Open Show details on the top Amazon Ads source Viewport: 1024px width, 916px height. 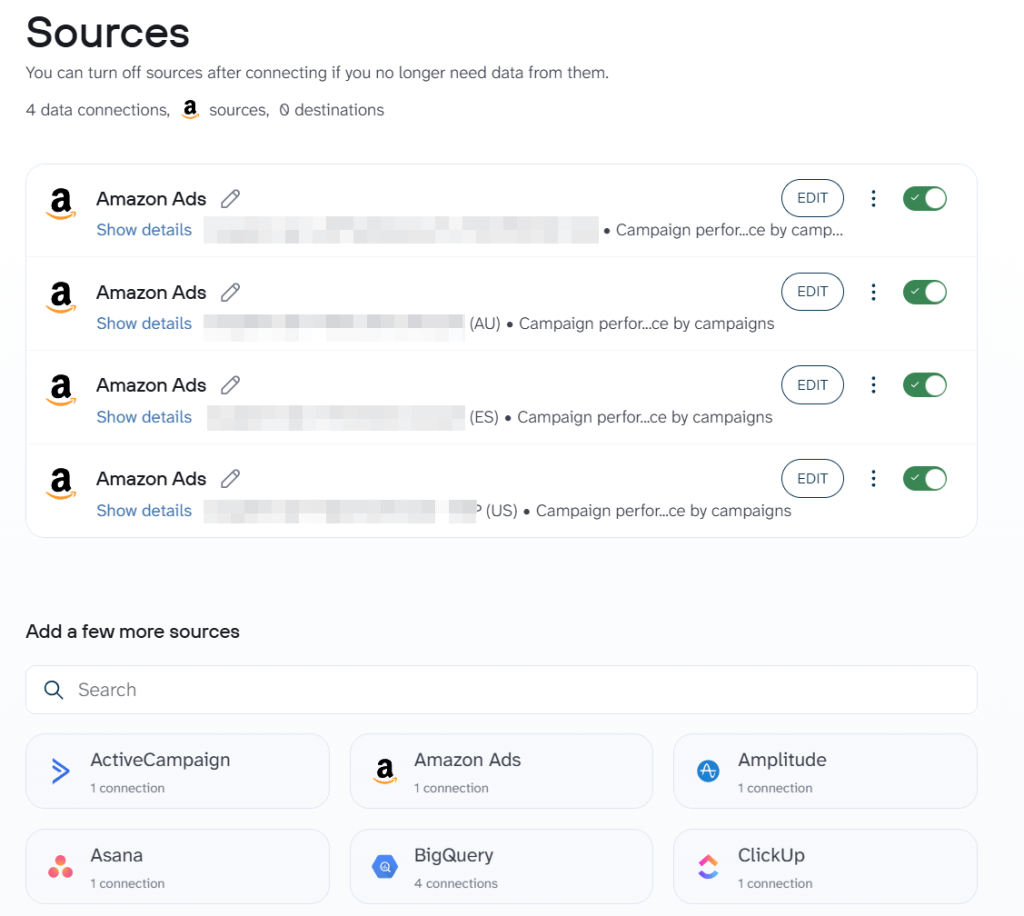pyautogui.click(x=144, y=229)
